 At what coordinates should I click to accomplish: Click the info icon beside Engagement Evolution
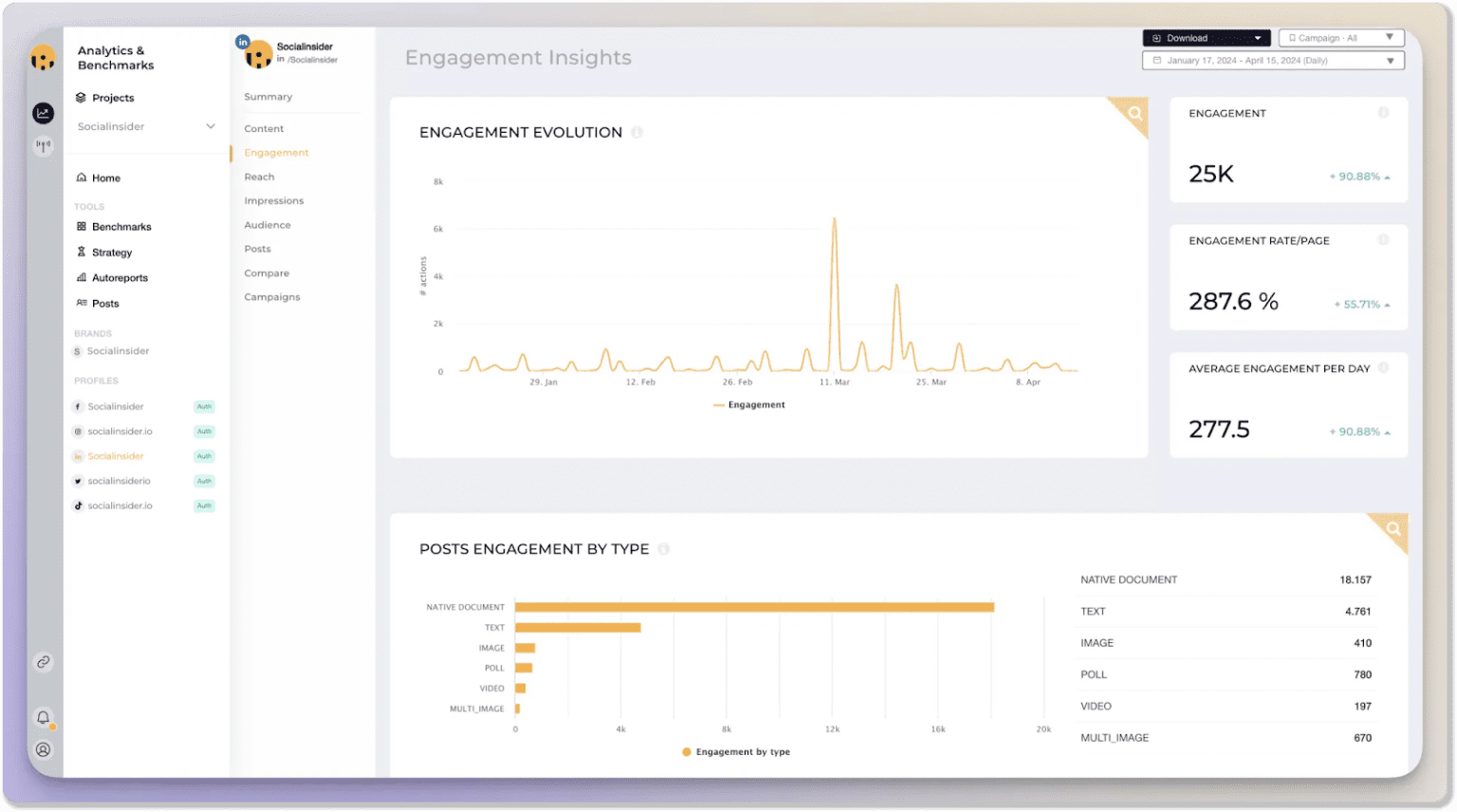tap(636, 132)
